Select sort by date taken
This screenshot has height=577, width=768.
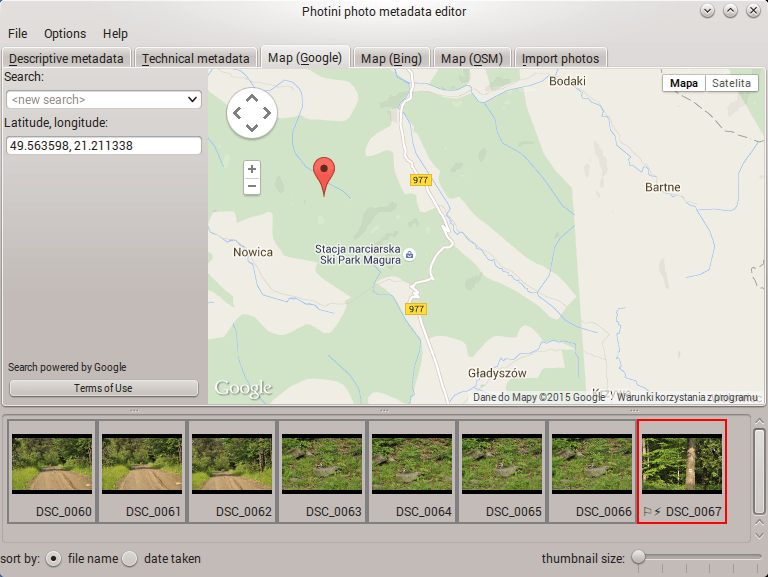click(x=129, y=558)
